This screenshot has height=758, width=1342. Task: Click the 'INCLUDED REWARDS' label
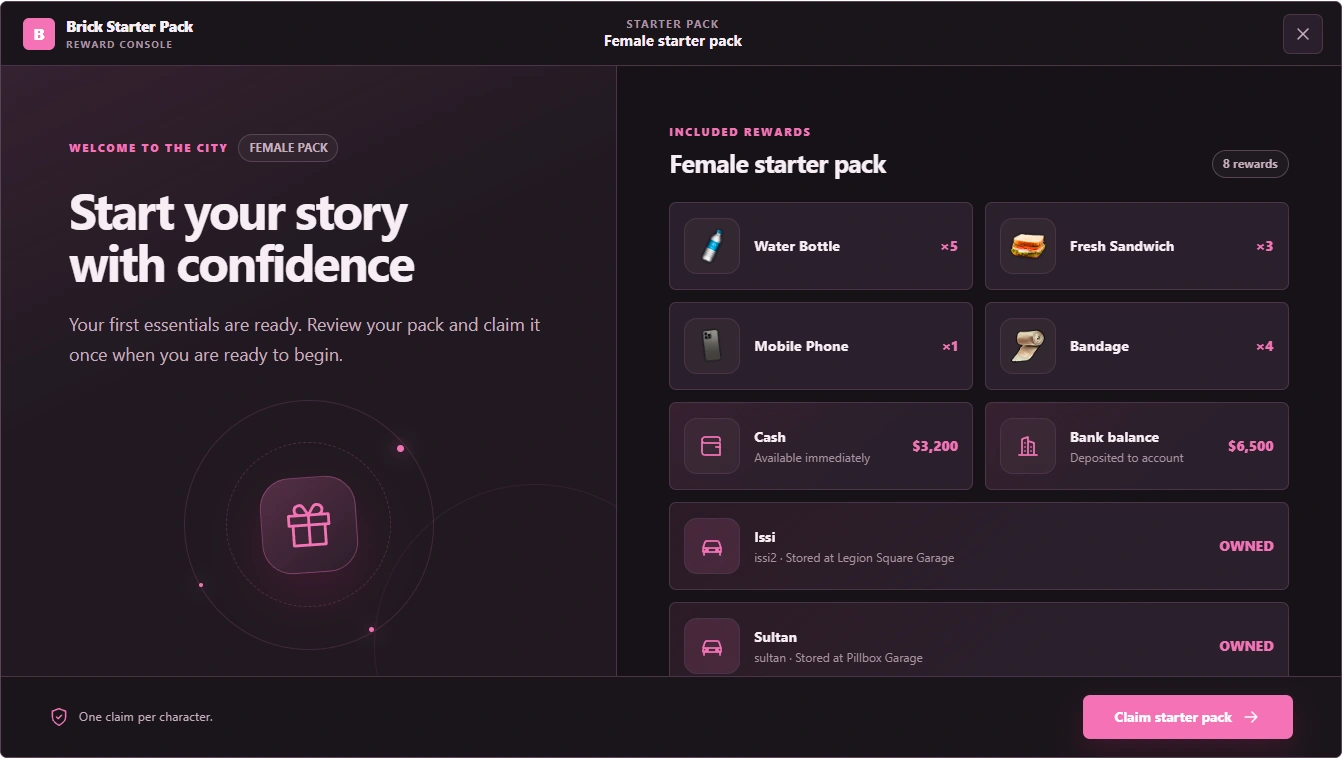(x=740, y=132)
